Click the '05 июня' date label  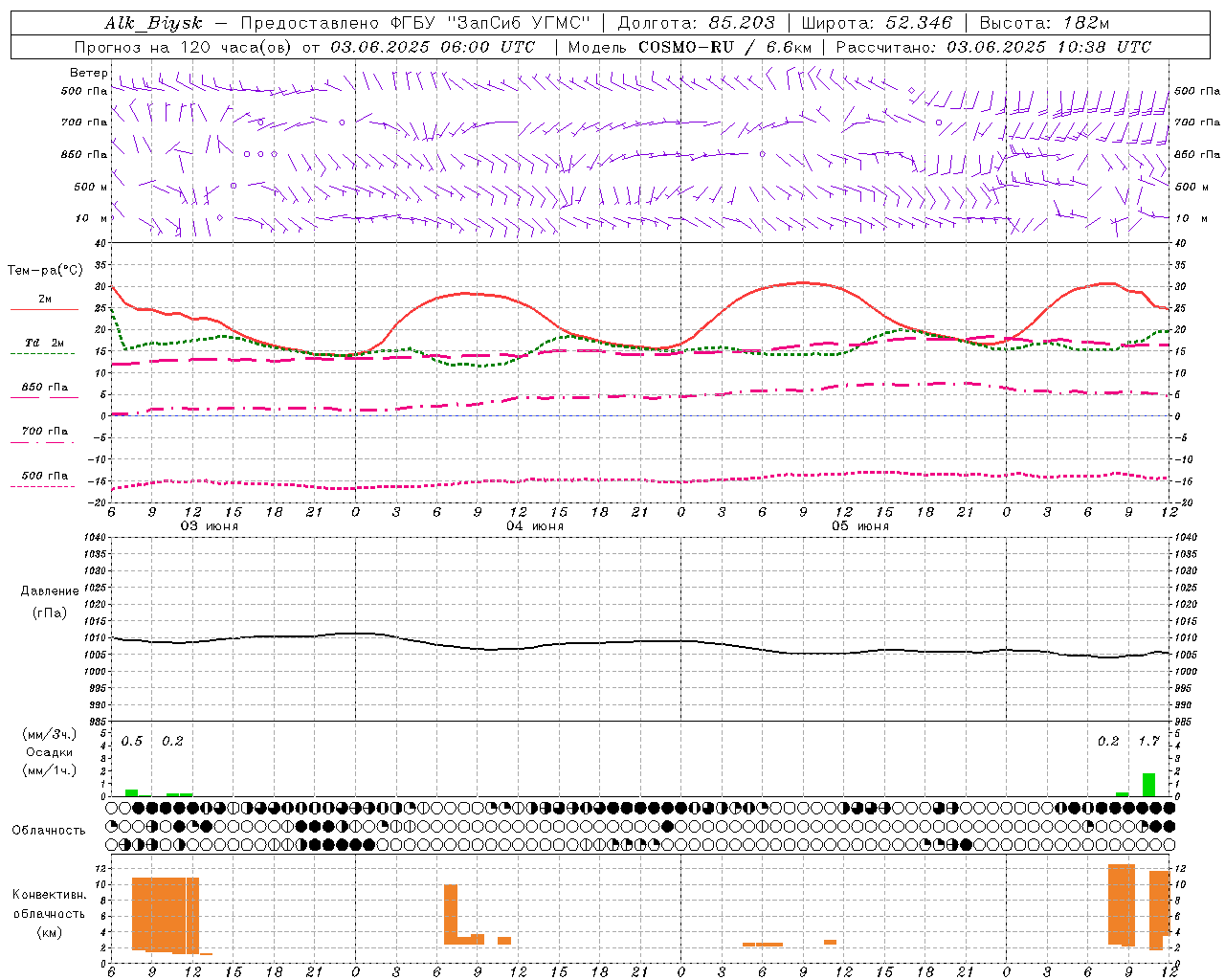click(860, 526)
